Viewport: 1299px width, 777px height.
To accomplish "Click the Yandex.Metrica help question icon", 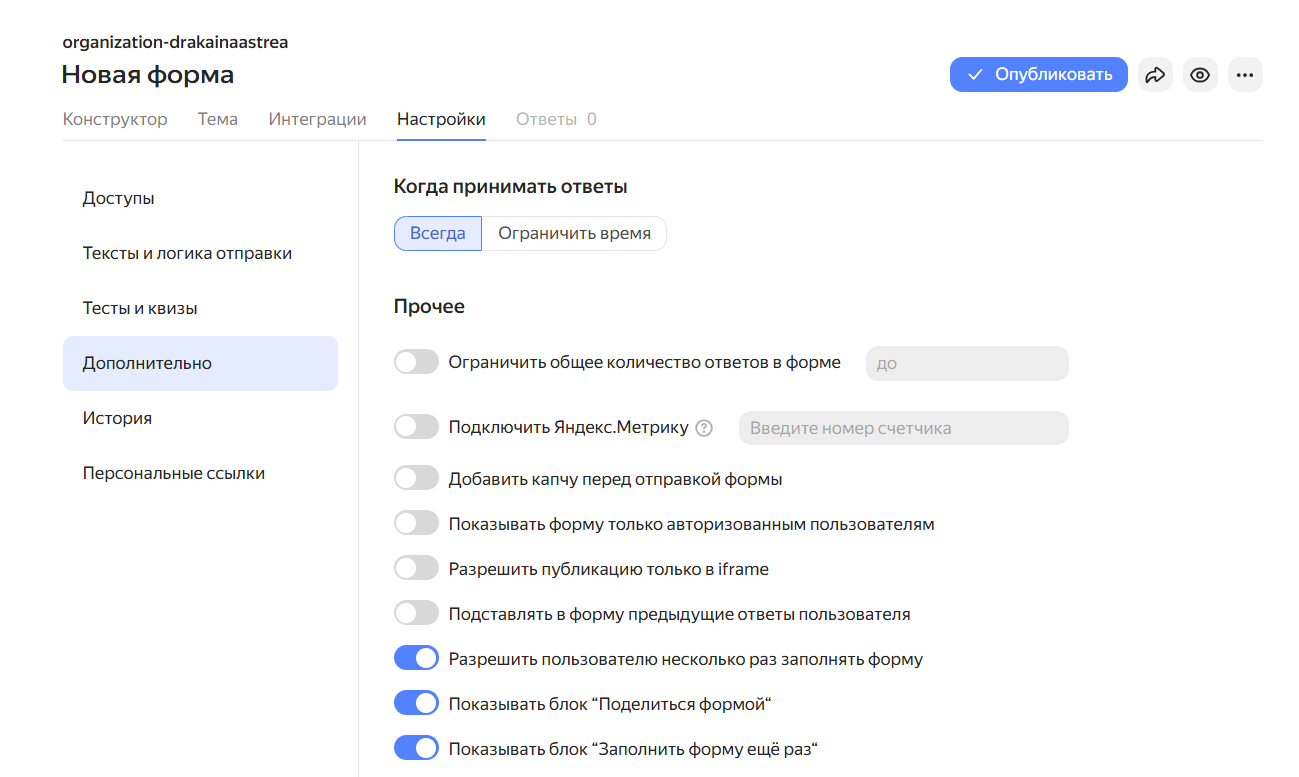I will click(x=704, y=428).
